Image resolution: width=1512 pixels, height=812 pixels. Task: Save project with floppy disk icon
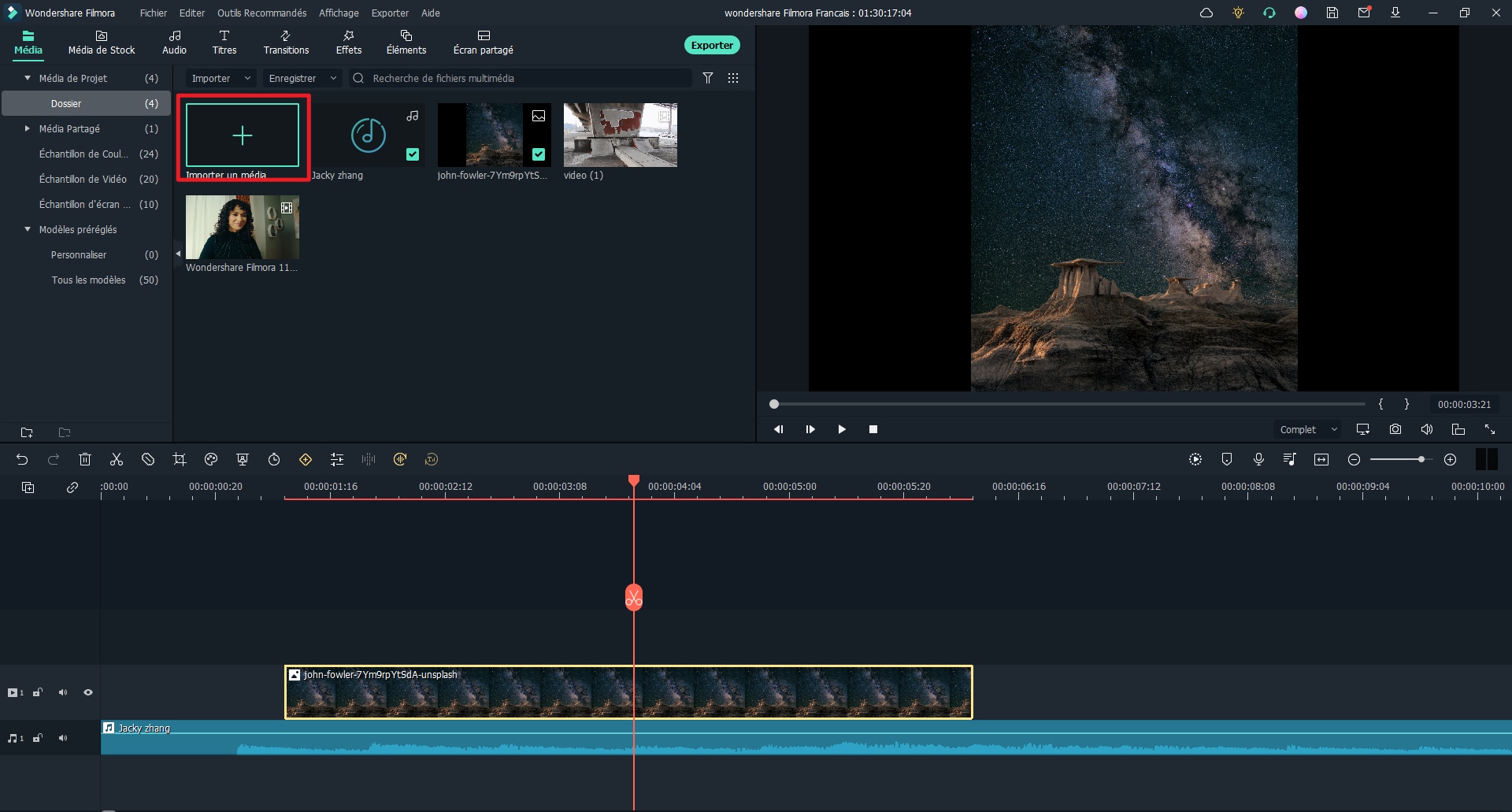[x=1332, y=13]
